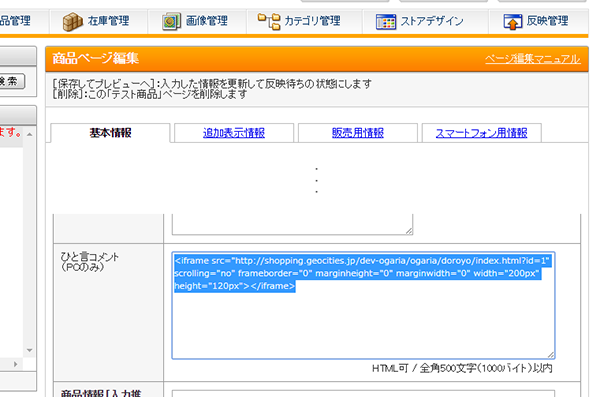This screenshot has width=600, height=397.
Task: Click the ストアデザイン calendar-style icon
Action: (386, 22)
